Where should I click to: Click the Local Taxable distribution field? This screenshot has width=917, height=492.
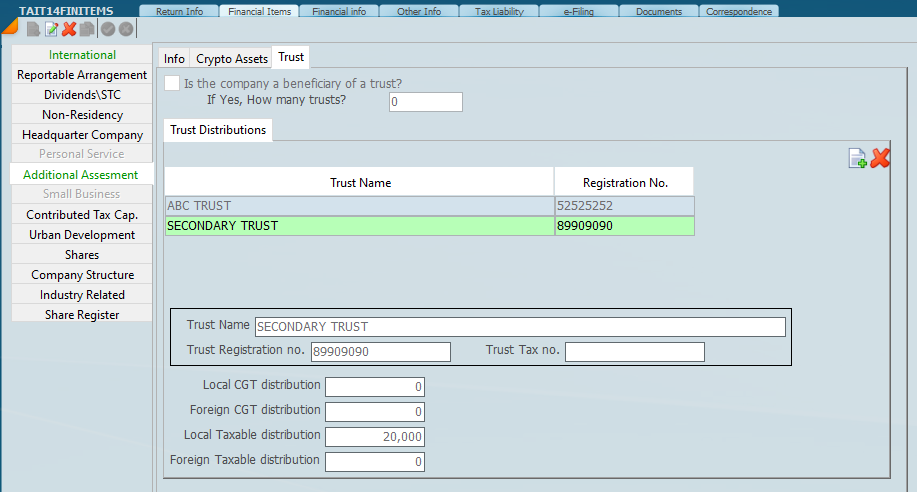375,437
